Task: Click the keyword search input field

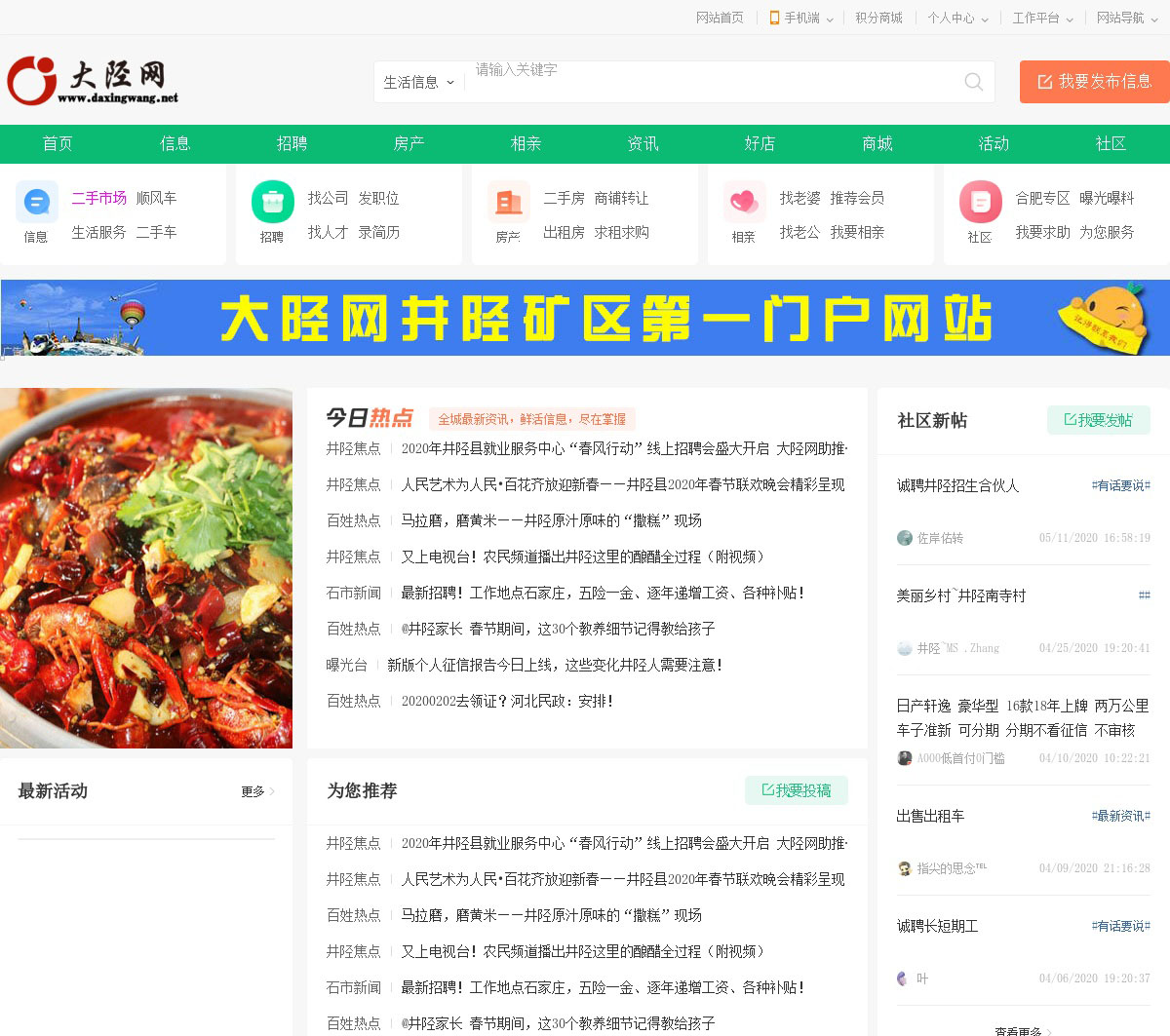Action: click(712, 82)
